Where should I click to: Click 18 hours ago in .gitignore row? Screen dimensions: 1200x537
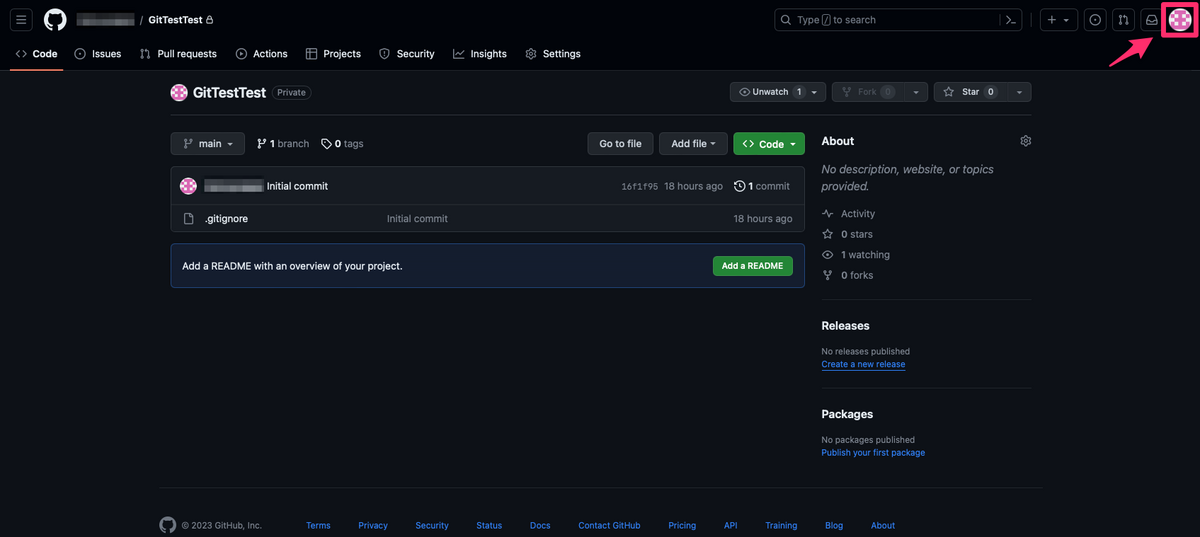[x=763, y=218]
